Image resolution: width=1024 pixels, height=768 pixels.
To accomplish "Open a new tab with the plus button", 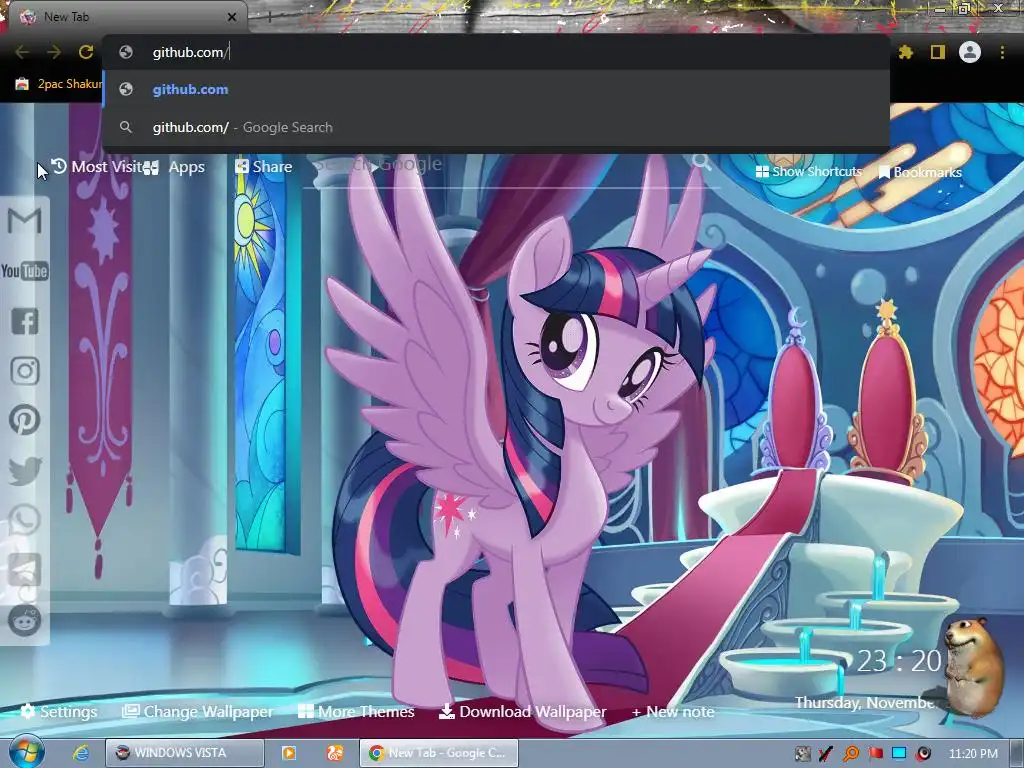I will tap(269, 17).
